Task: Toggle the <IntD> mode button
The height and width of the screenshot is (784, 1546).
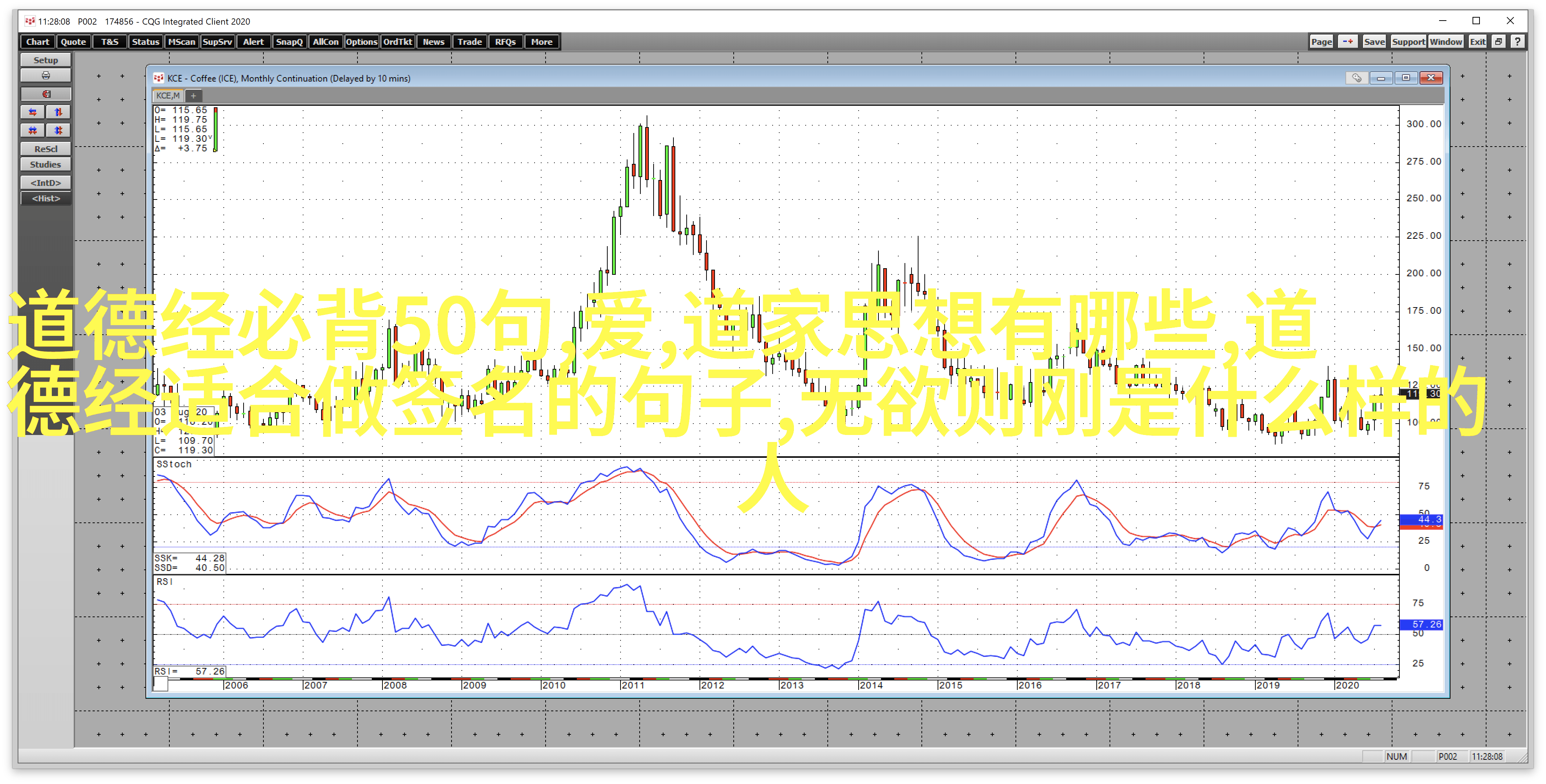Action: (46, 183)
